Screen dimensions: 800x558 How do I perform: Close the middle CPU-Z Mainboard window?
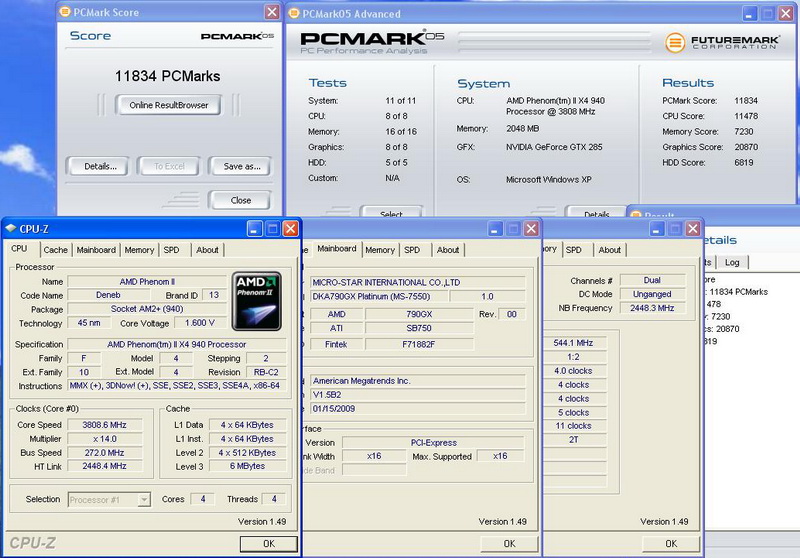pyautogui.click(x=531, y=229)
